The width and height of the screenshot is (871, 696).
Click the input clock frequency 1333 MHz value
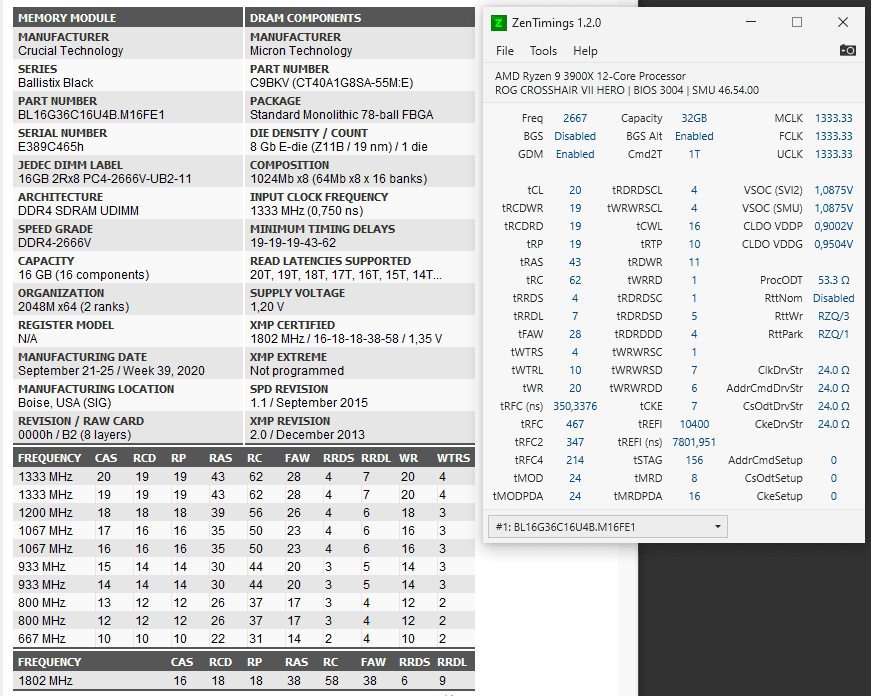[307, 211]
